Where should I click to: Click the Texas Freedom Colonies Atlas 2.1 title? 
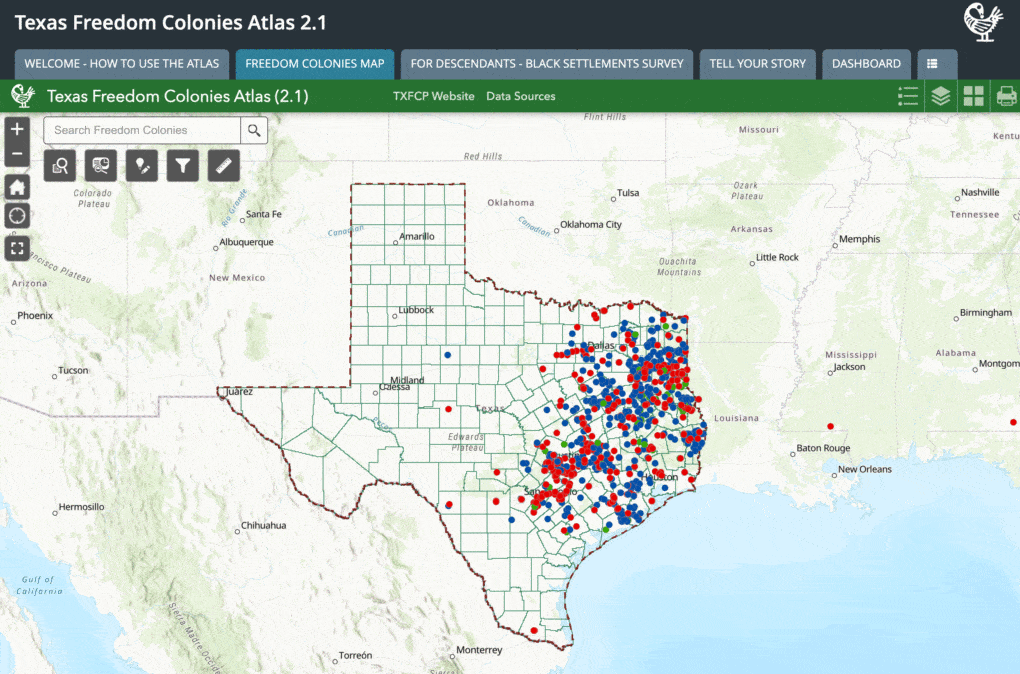click(x=170, y=23)
